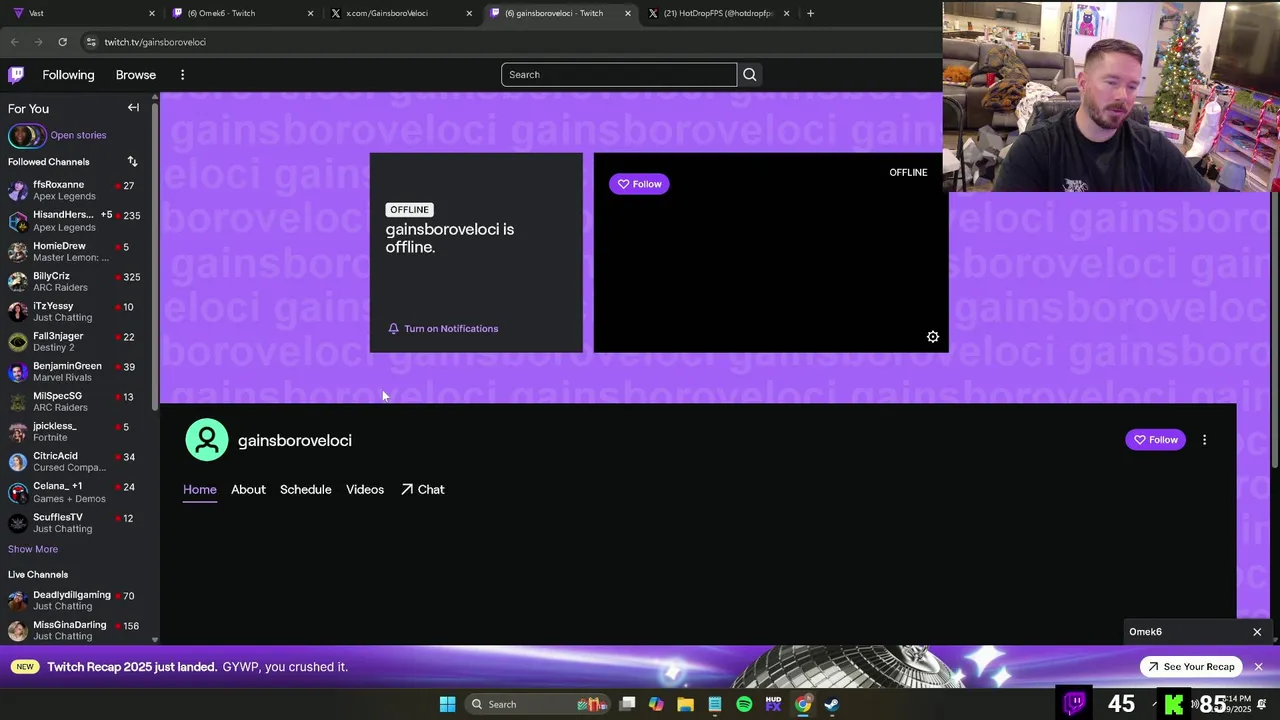Image resolution: width=1280 pixels, height=720 pixels.
Task: Go back in browser
Action: pyautogui.click(x=15, y=42)
